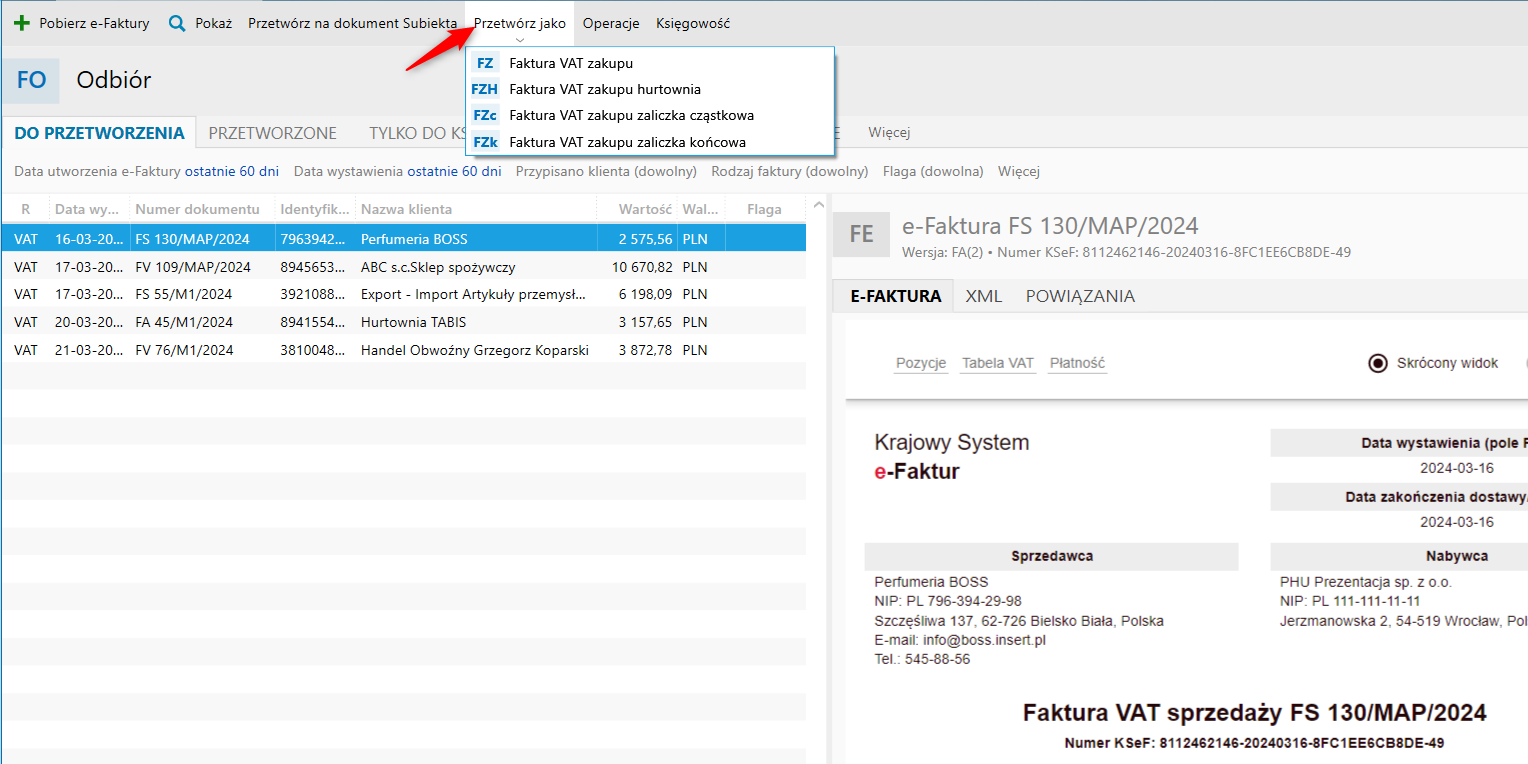Image resolution: width=1528 pixels, height=764 pixels.
Task: Sort by the R column header
Action: tap(26, 209)
